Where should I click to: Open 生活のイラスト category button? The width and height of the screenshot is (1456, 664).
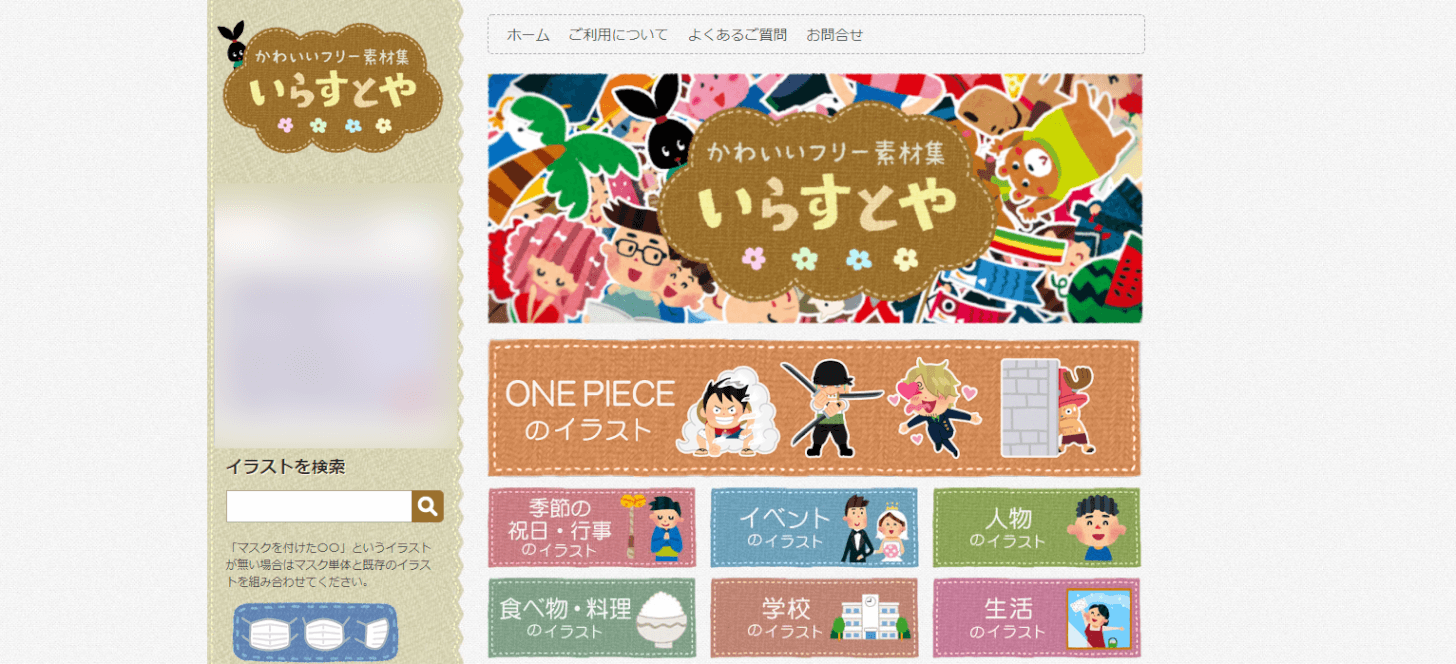click(1036, 618)
